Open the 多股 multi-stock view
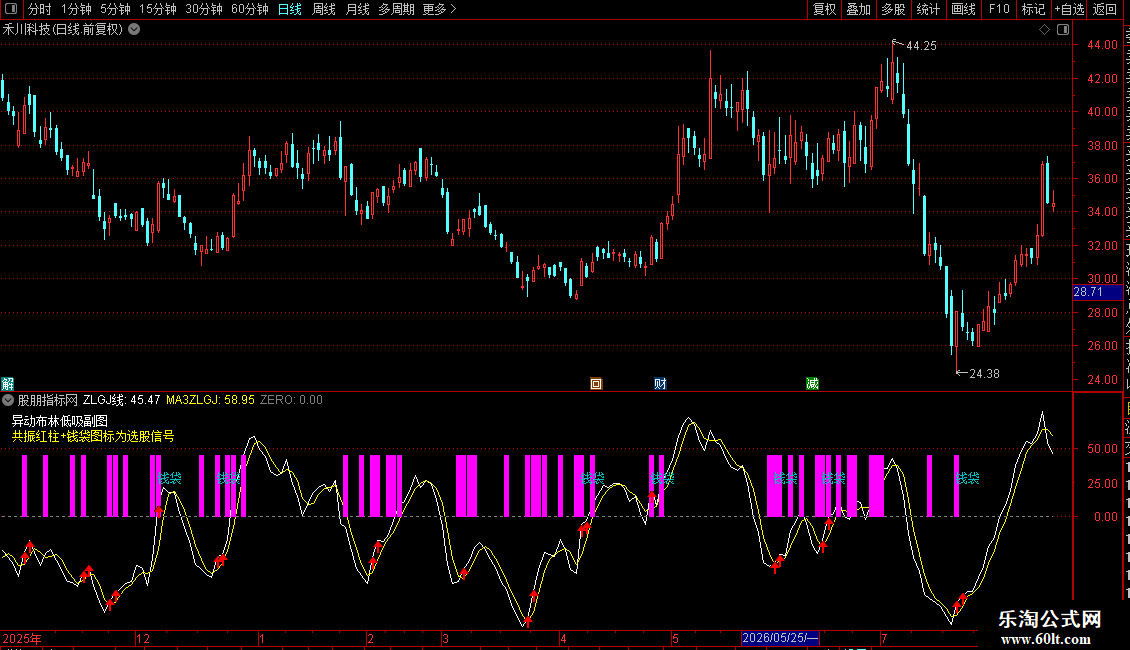 point(894,9)
